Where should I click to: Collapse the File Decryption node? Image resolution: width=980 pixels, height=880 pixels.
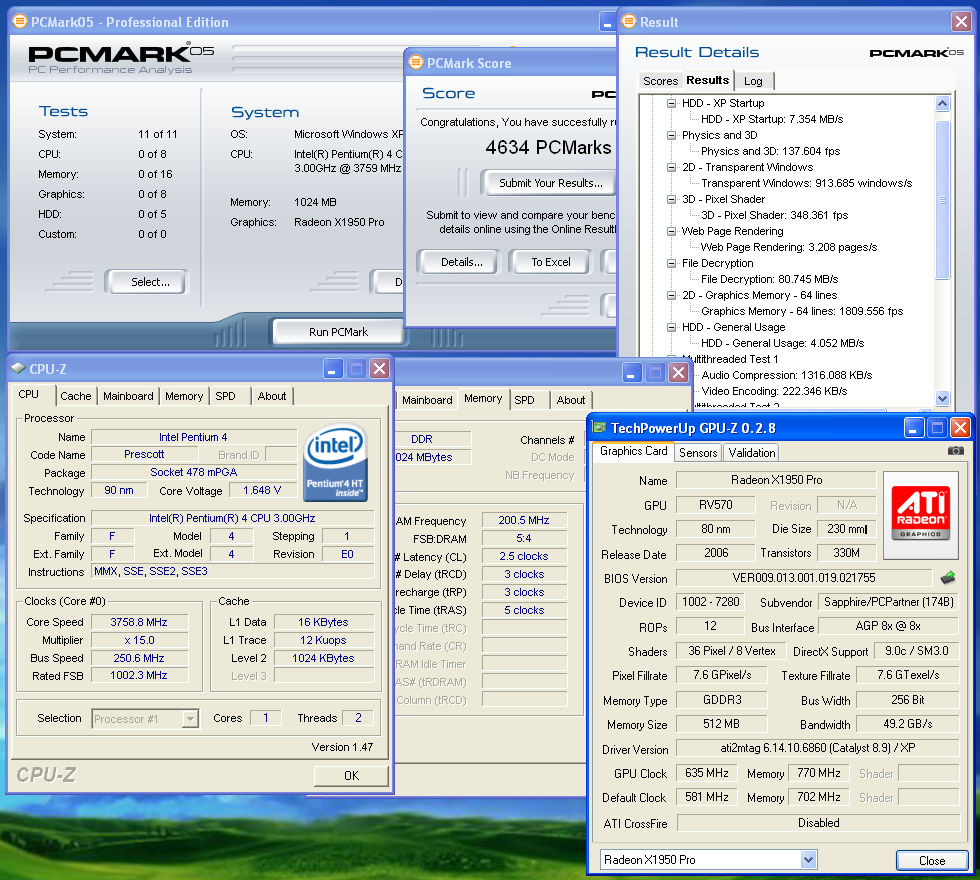tap(671, 263)
